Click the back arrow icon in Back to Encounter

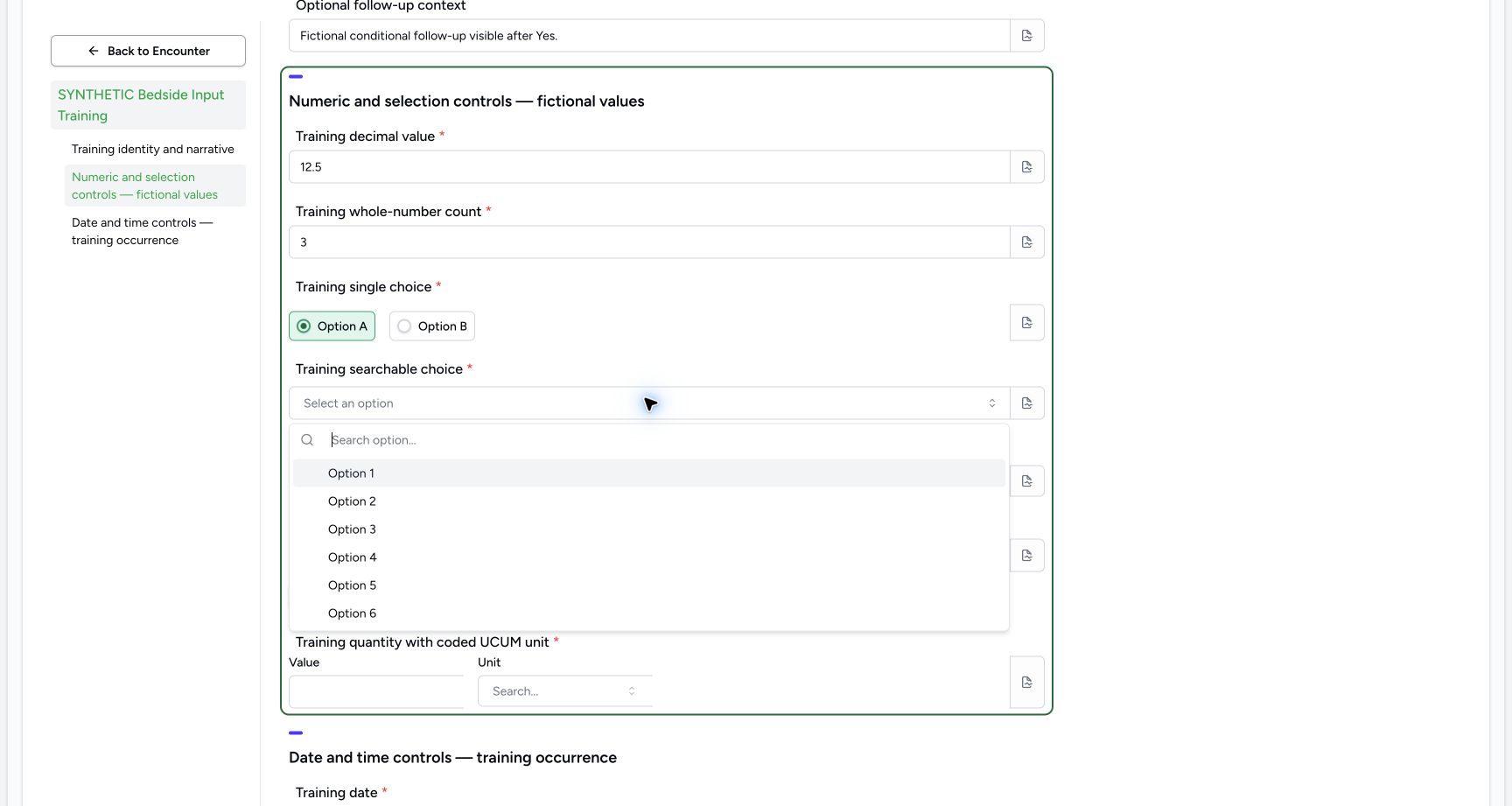coord(94,51)
